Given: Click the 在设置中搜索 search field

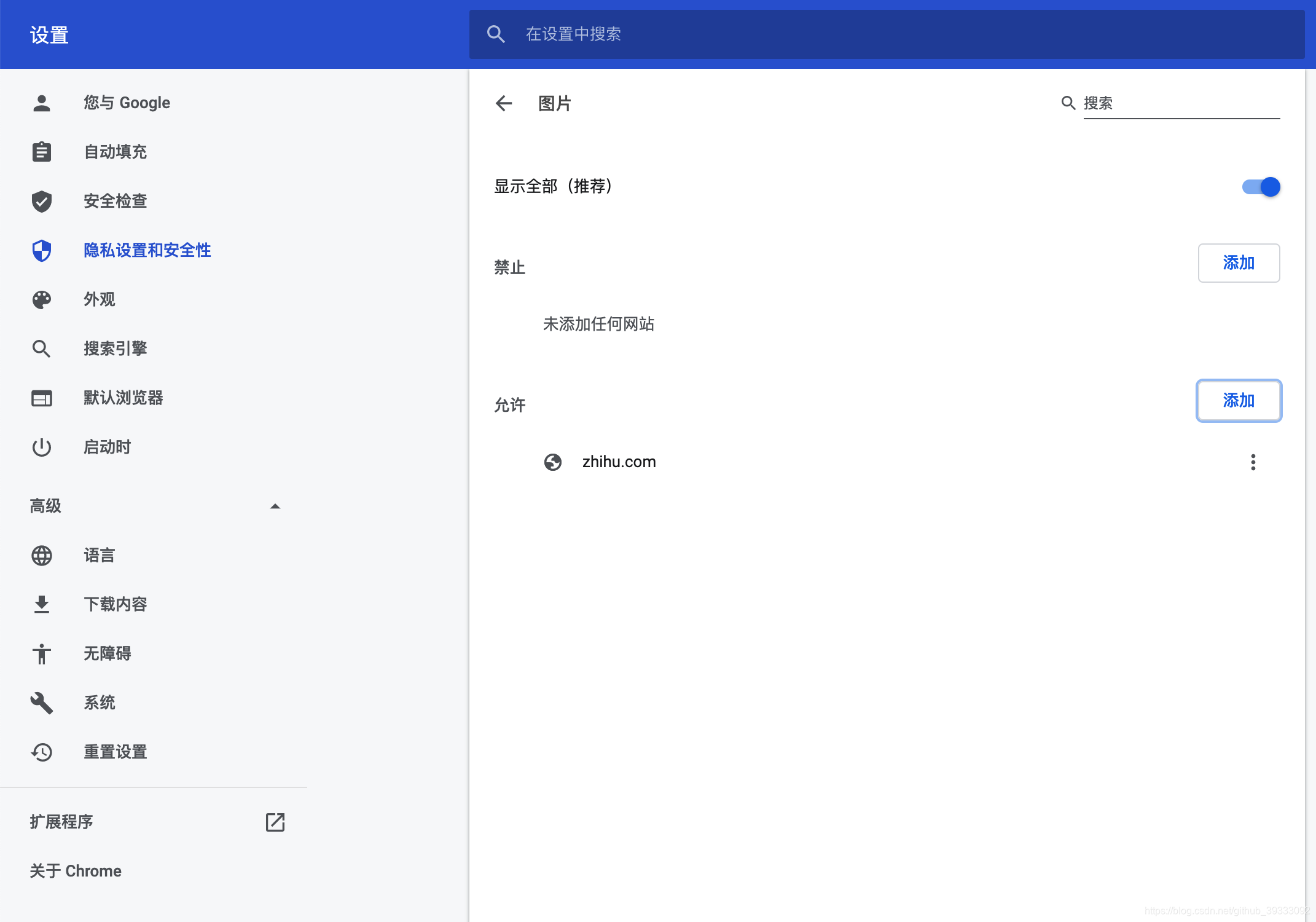Looking at the screenshot, I should coord(887,34).
